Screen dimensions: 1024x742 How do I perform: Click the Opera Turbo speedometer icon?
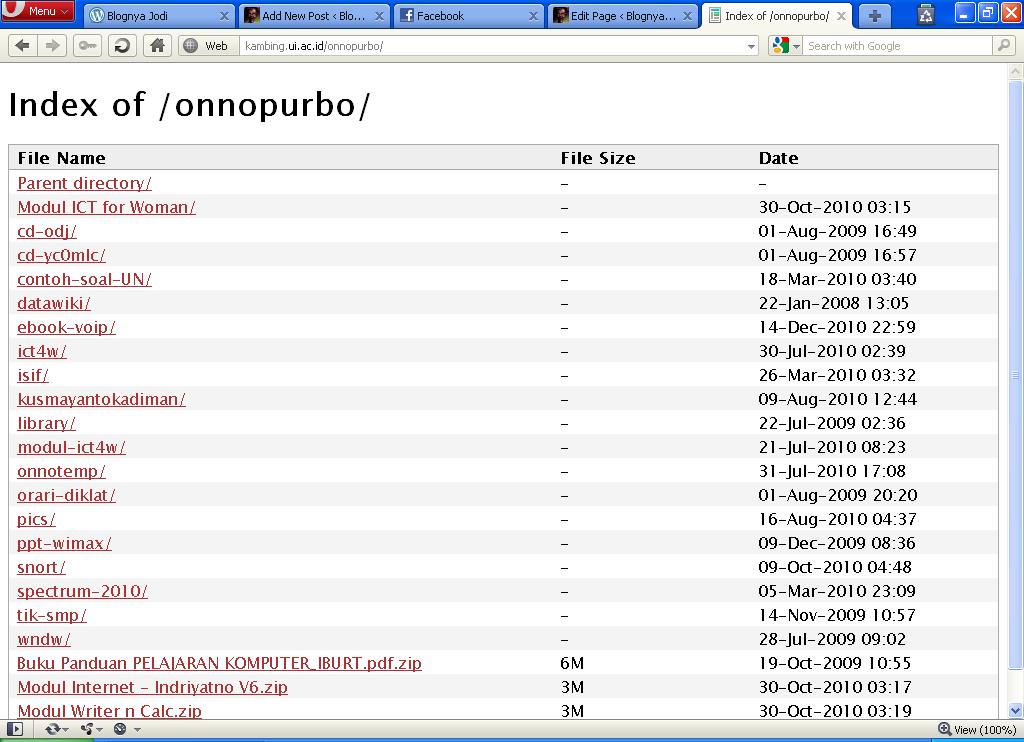click(x=120, y=730)
